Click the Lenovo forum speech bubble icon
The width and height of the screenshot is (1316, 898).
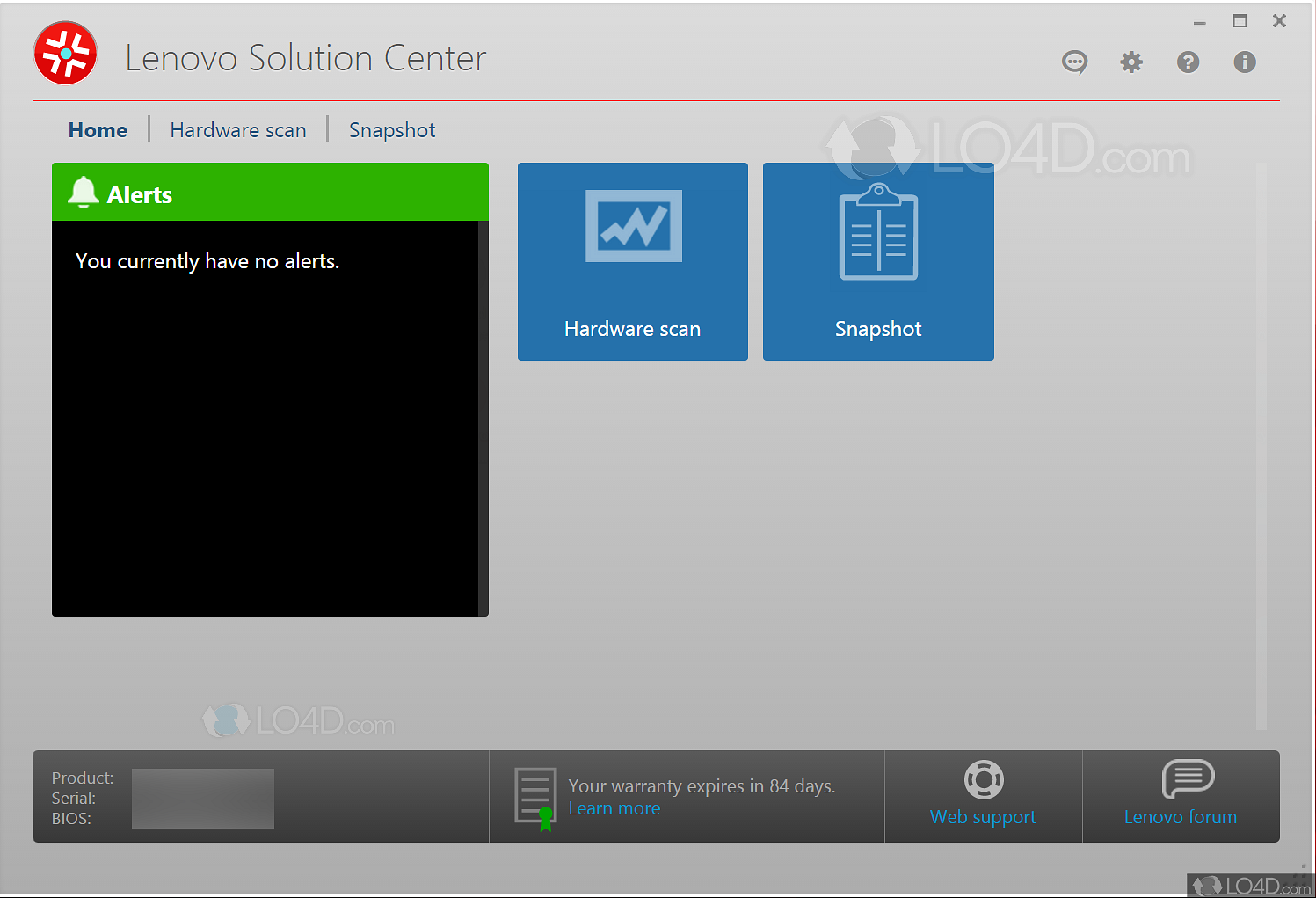point(1188,778)
